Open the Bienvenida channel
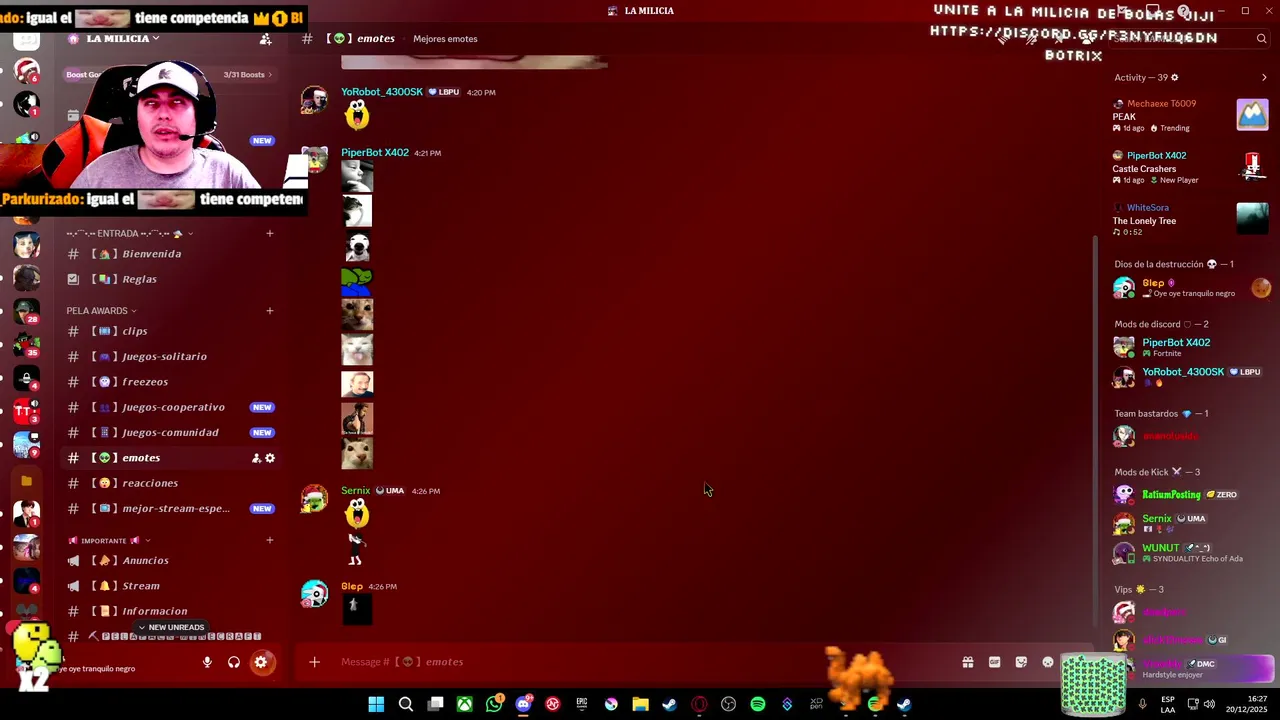This screenshot has height=720, width=1280. (170, 254)
